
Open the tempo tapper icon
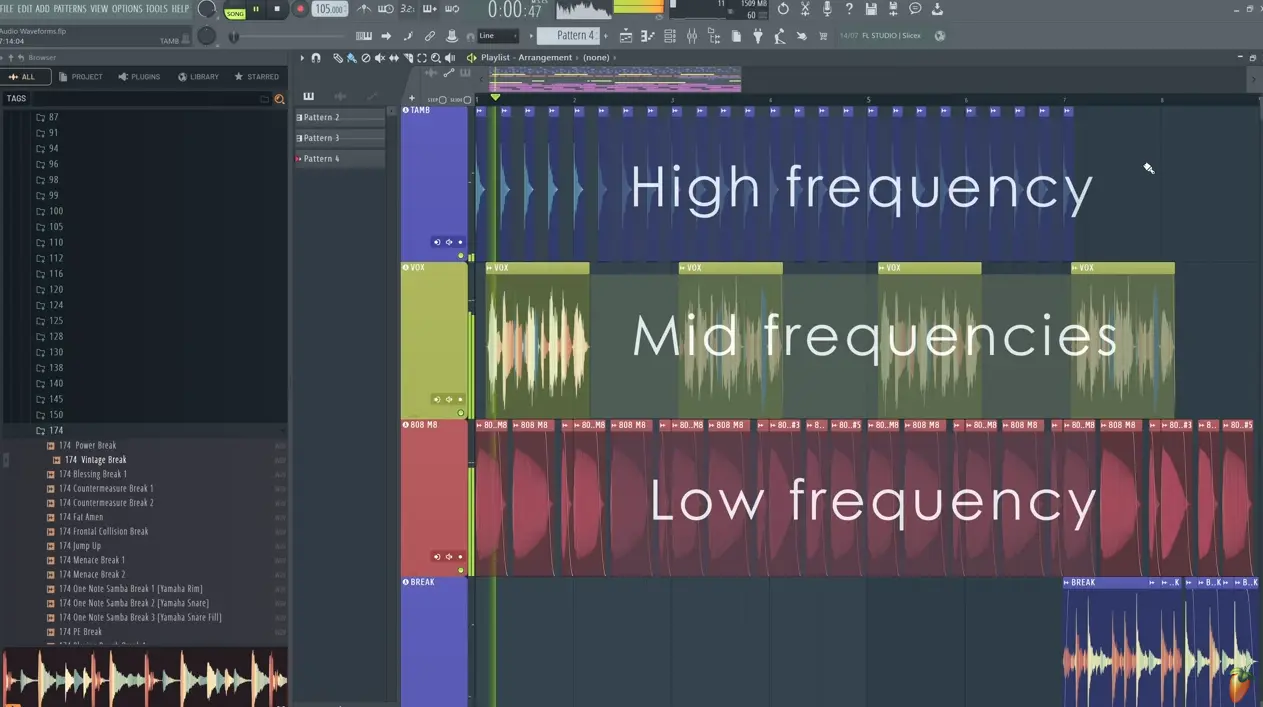click(x=779, y=36)
